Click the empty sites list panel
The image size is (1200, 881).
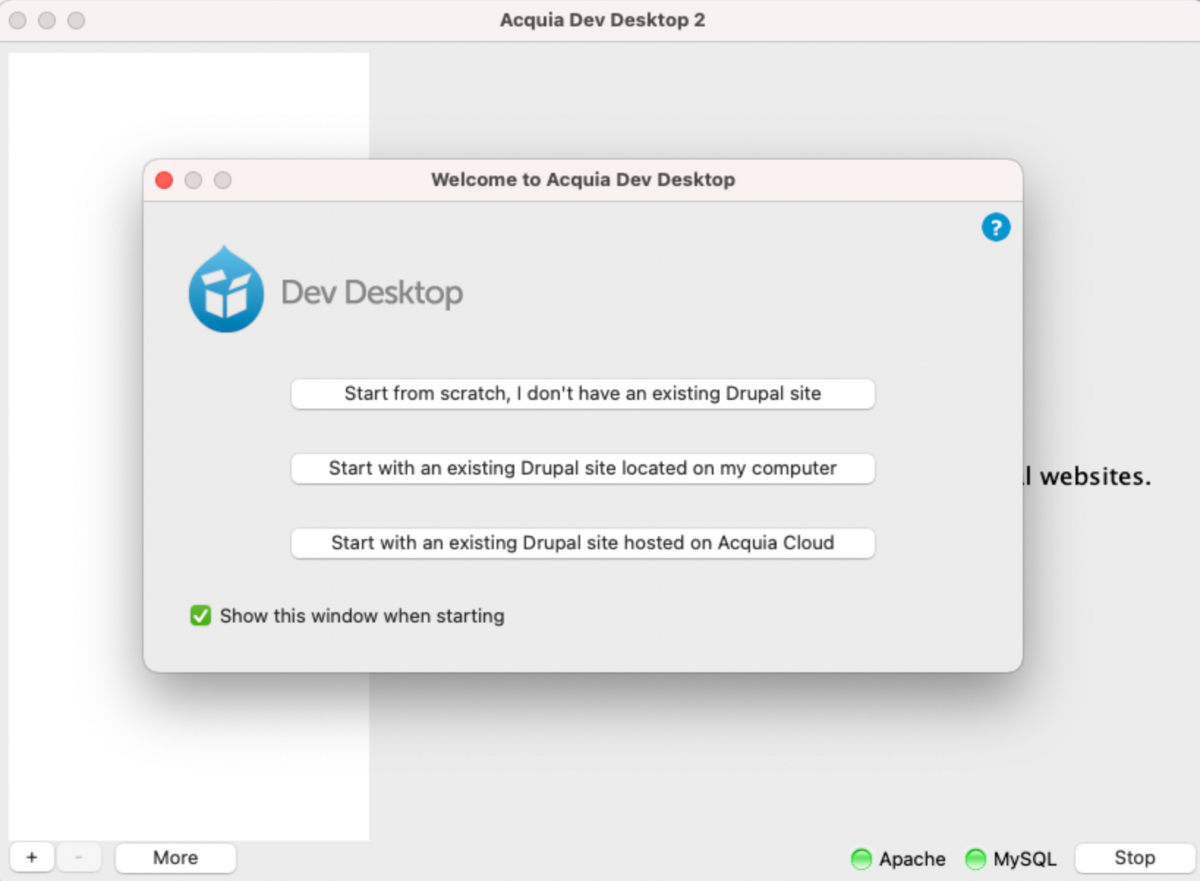point(189,447)
